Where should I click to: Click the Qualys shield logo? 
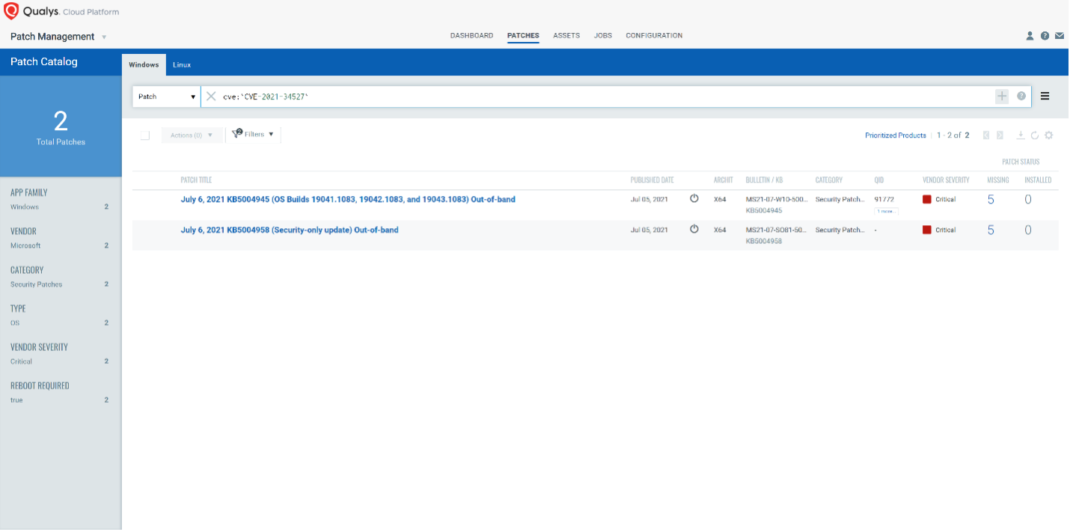coord(11,12)
